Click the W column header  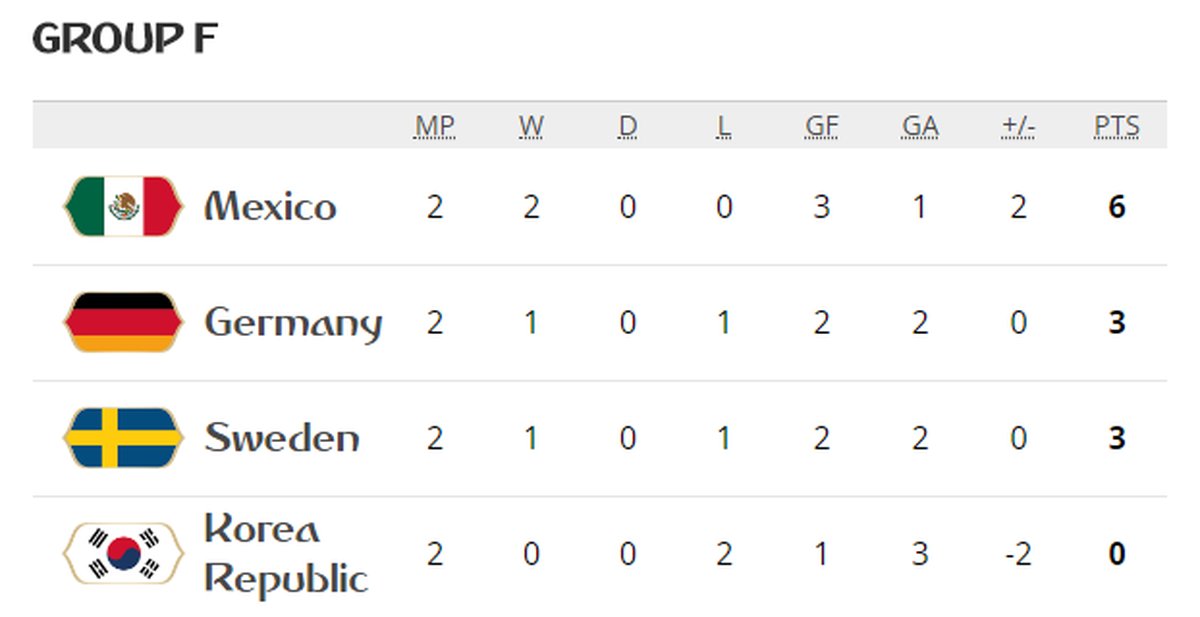click(531, 127)
